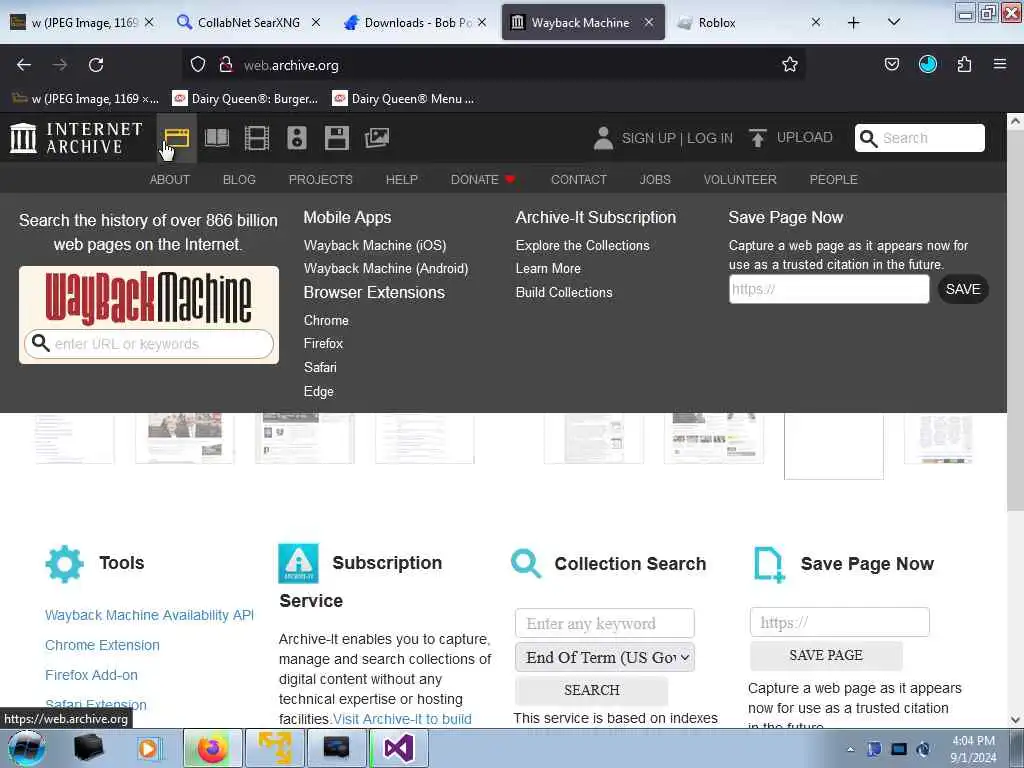This screenshot has width=1024, height=768.
Task: Open Wayback Machine Availability API link
Action: point(149,615)
